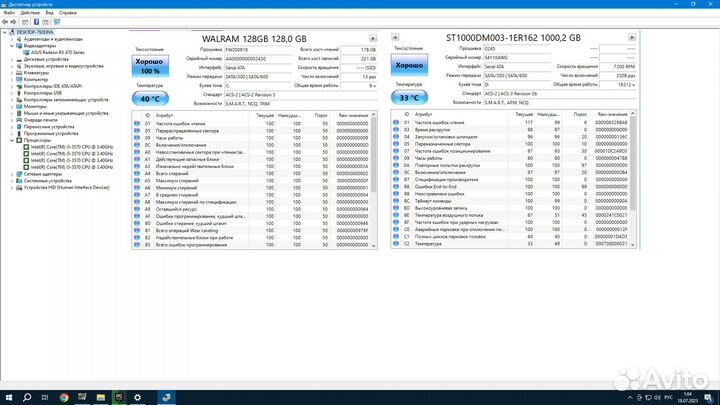Click the Аудиовходы и аудиовыходы speaker icon
The height and width of the screenshot is (405, 720).
(x=19, y=39)
